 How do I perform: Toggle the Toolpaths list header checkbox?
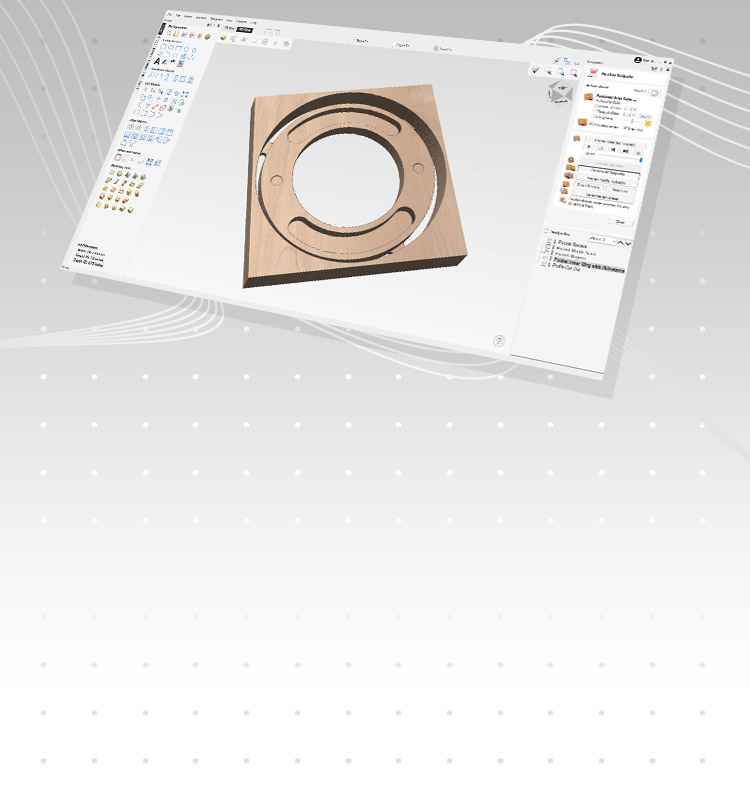(546, 231)
